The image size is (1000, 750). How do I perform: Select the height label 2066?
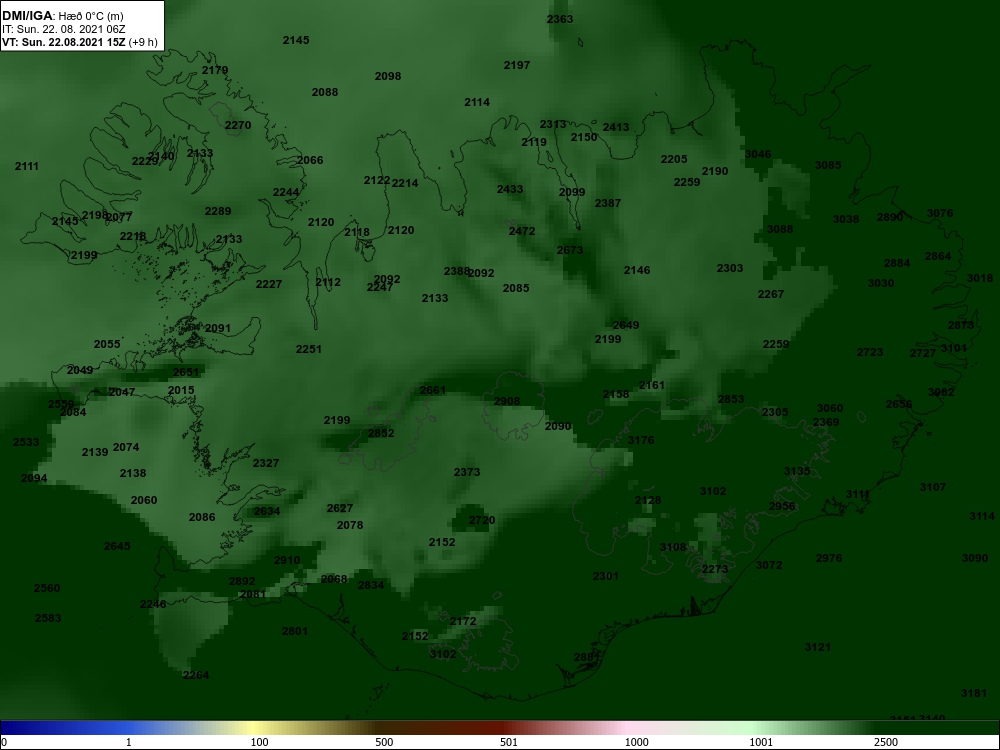pos(310,160)
